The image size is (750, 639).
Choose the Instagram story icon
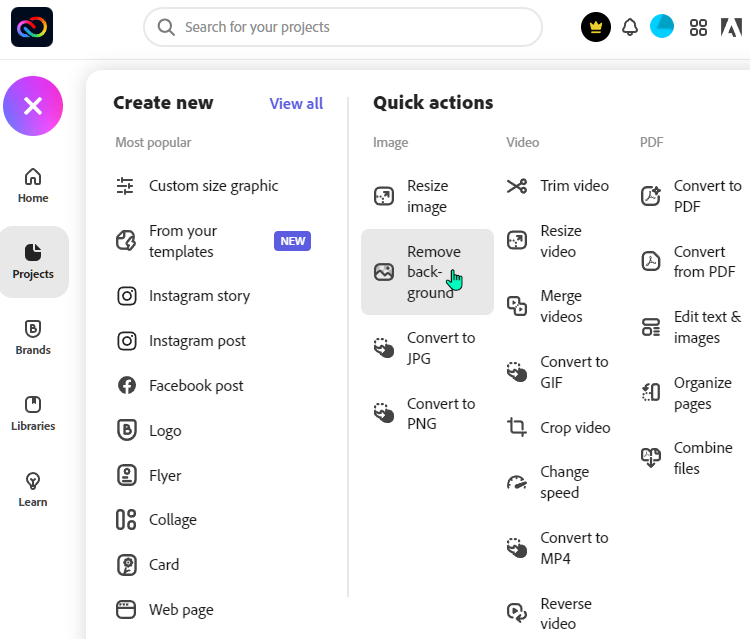click(127, 296)
